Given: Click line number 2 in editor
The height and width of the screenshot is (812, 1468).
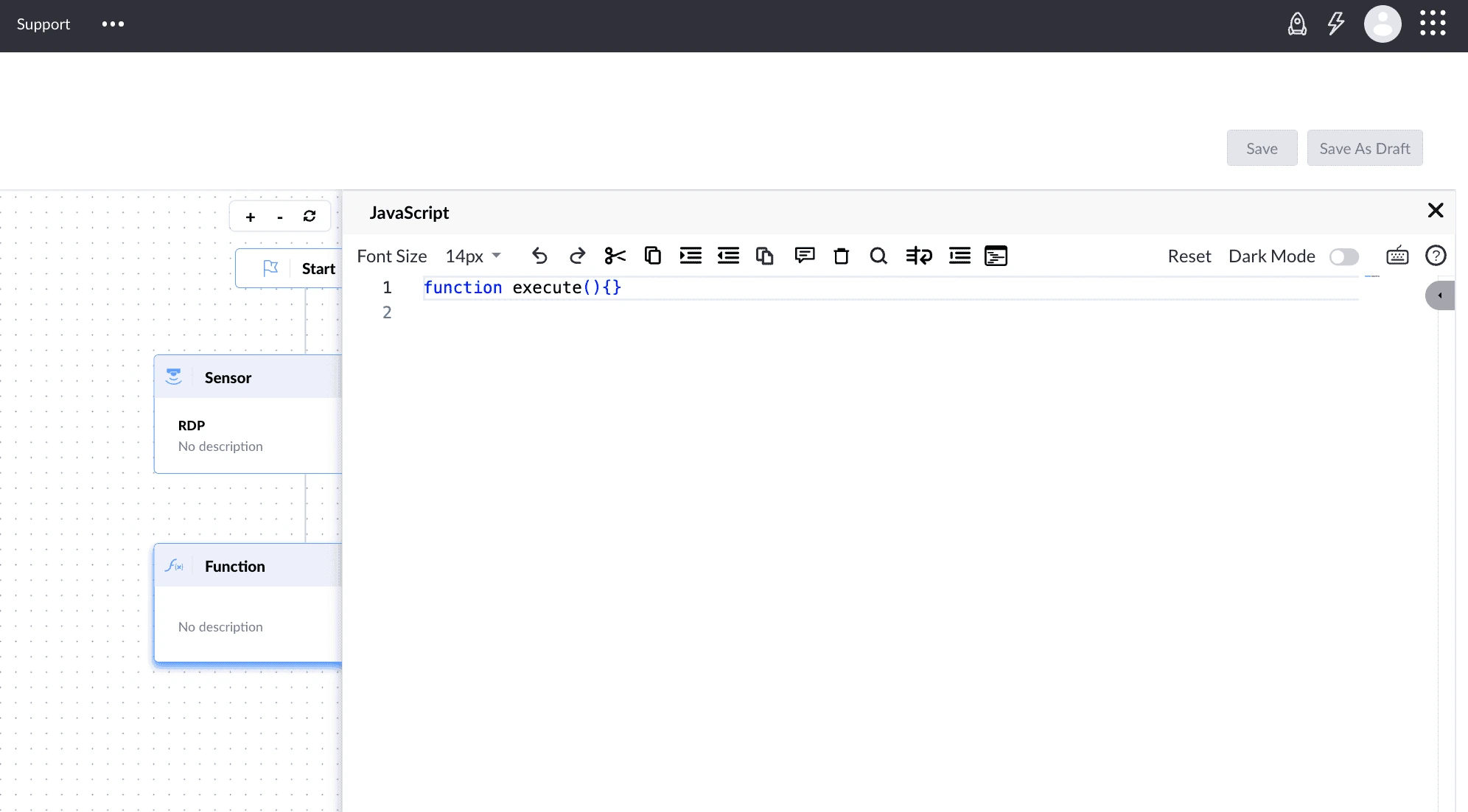Looking at the screenshot, I should click(387, 312).
